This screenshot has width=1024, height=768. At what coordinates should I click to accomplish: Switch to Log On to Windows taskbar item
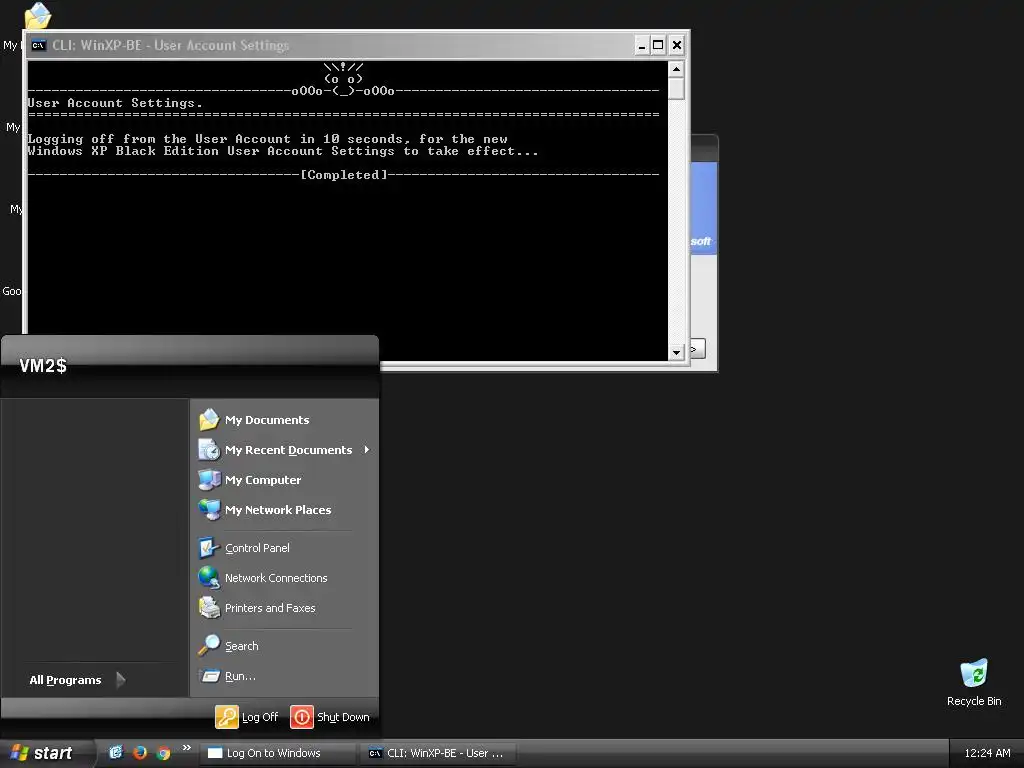click(x=278, y=753)
